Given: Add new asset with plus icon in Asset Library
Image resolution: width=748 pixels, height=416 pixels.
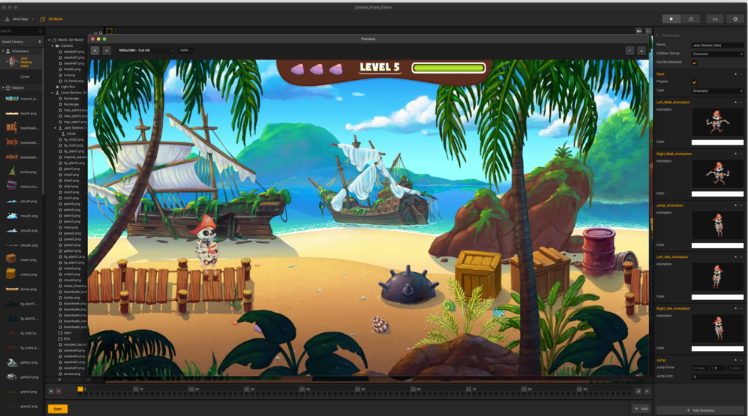Looking at the screenshot, I should tap(41, 40).
